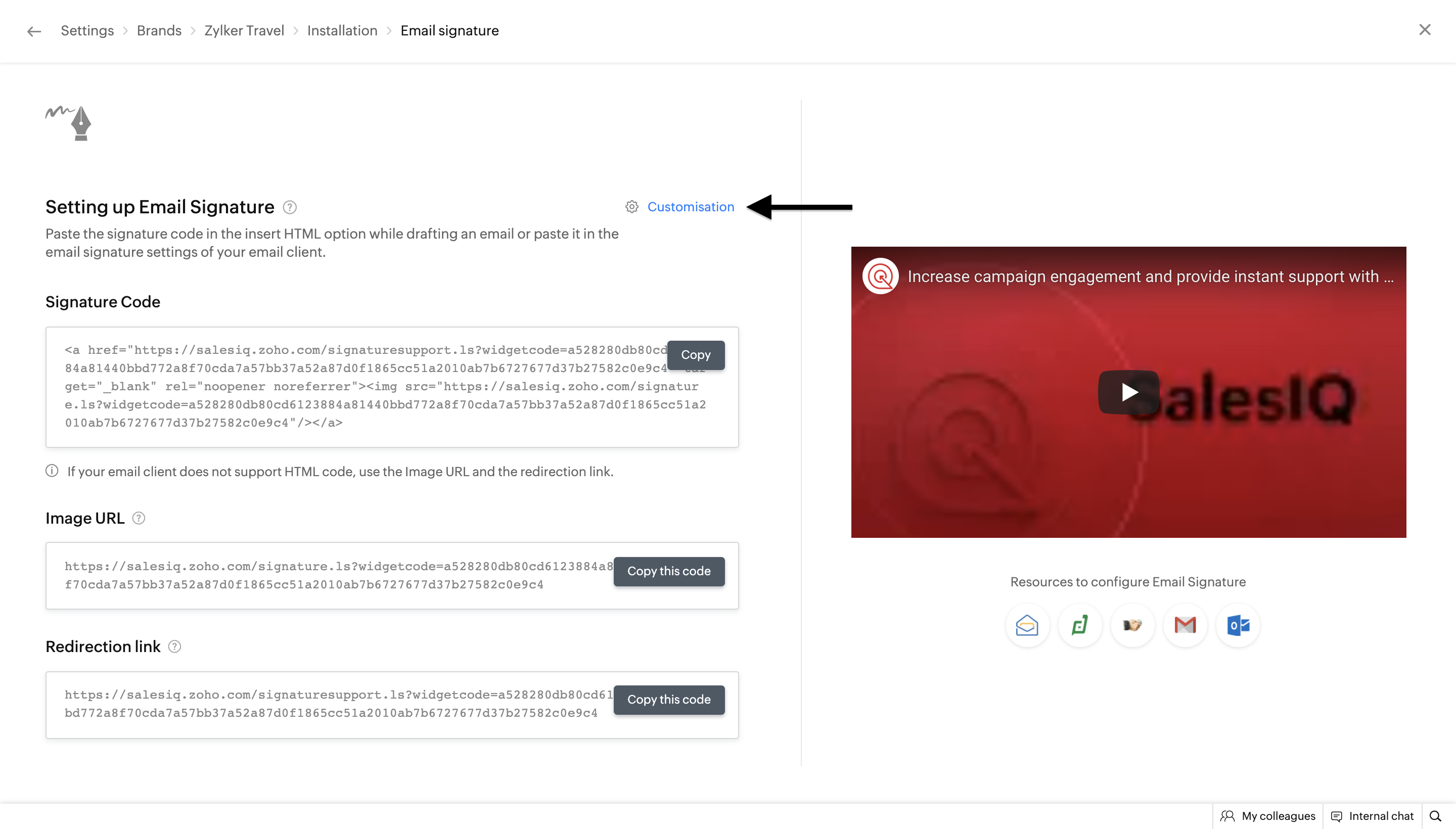Open My colleagues panel
Image resolution: width=1456 pixels, height=829 pixels.
[1267, 816]
